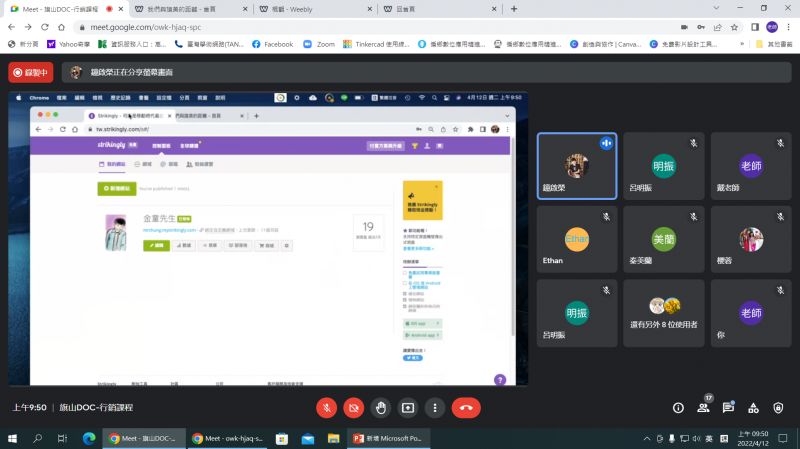Expand the hidden bookmarks chevron

742,44
